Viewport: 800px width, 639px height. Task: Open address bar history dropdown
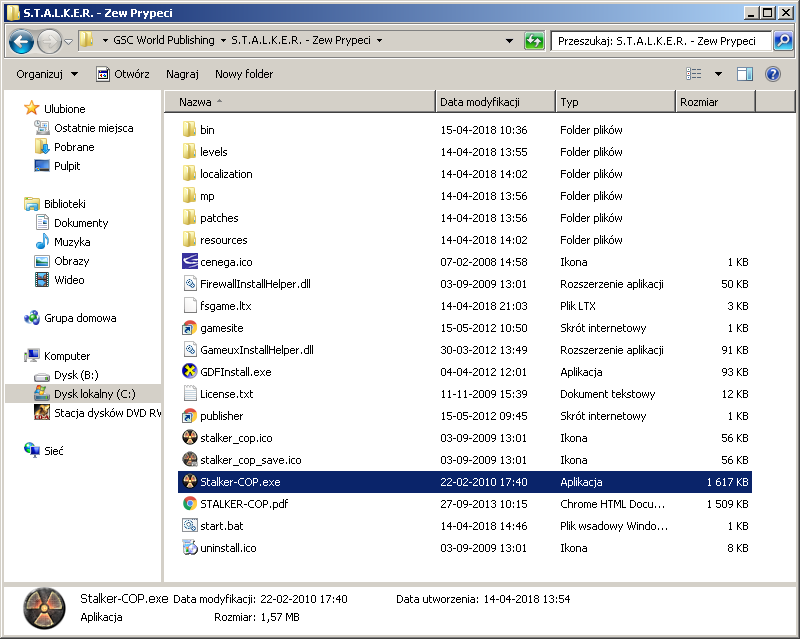(509, 41)
